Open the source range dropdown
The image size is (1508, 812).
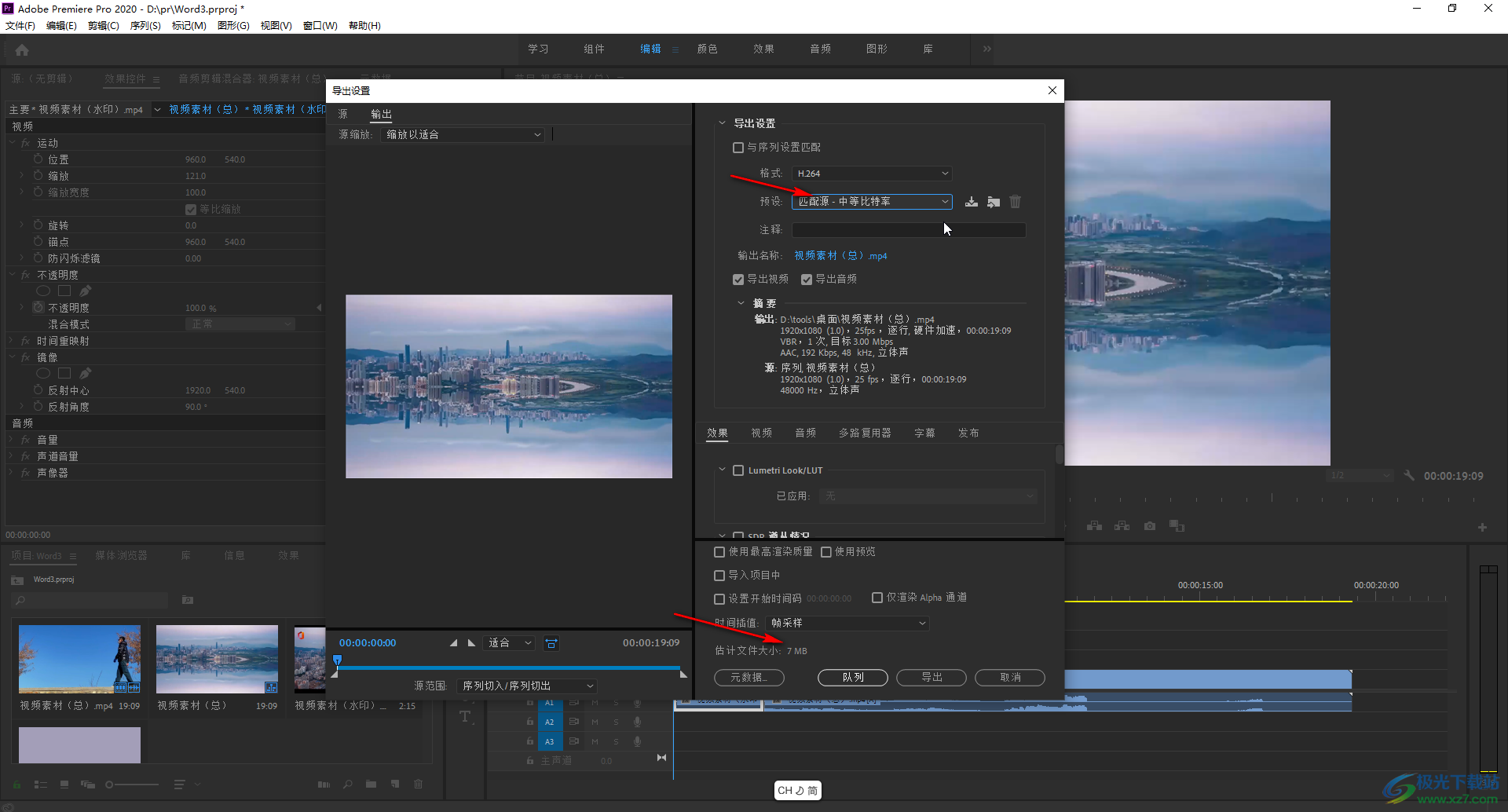527,686
